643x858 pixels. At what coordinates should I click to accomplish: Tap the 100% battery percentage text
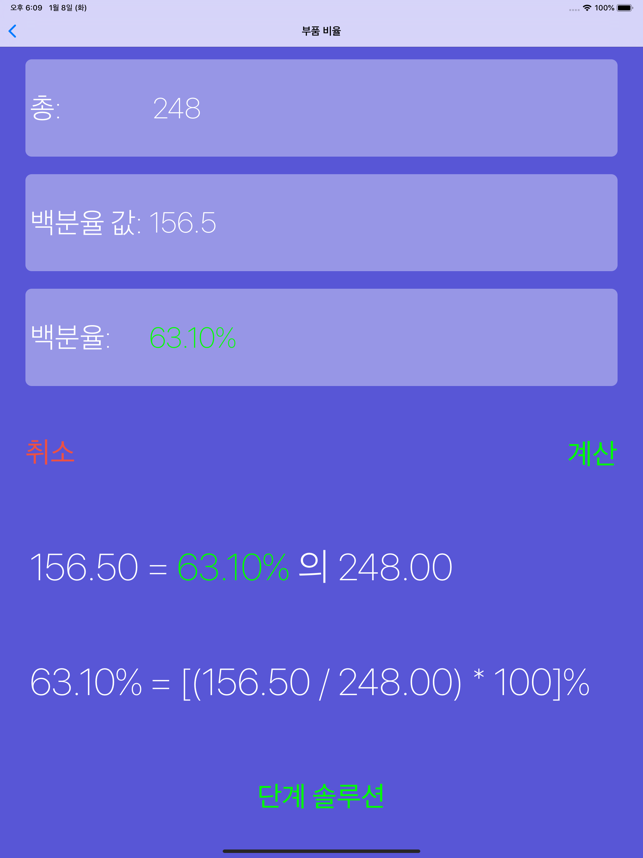[x=604, y=8]
